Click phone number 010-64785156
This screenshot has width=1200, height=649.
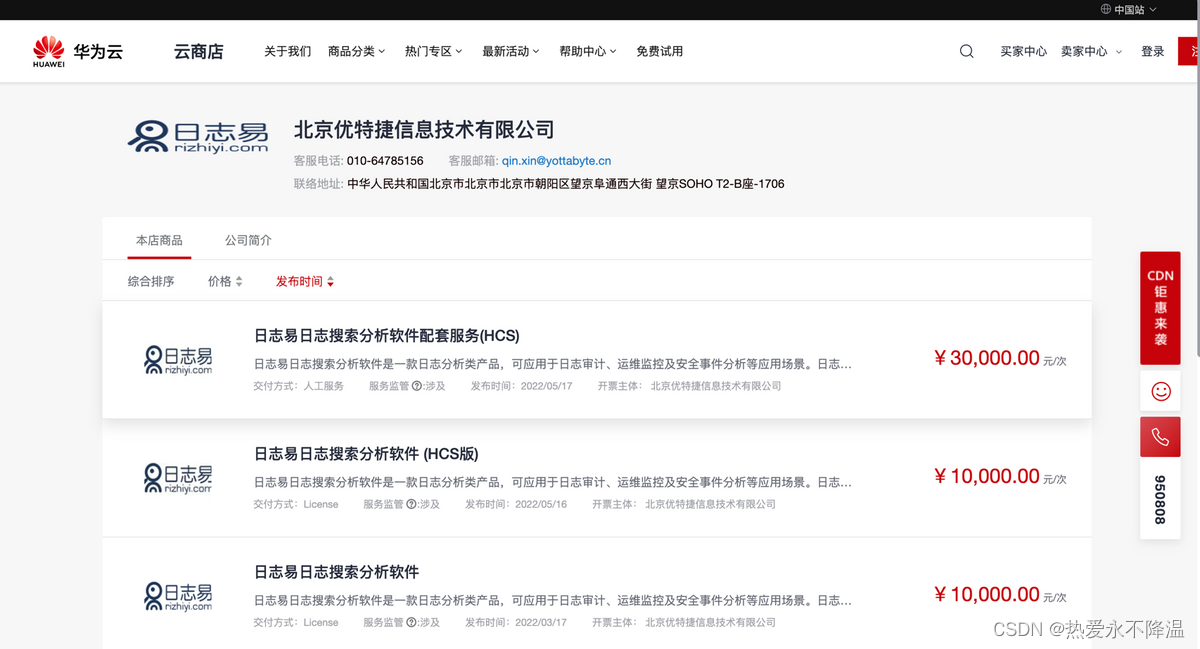[385, 160]
